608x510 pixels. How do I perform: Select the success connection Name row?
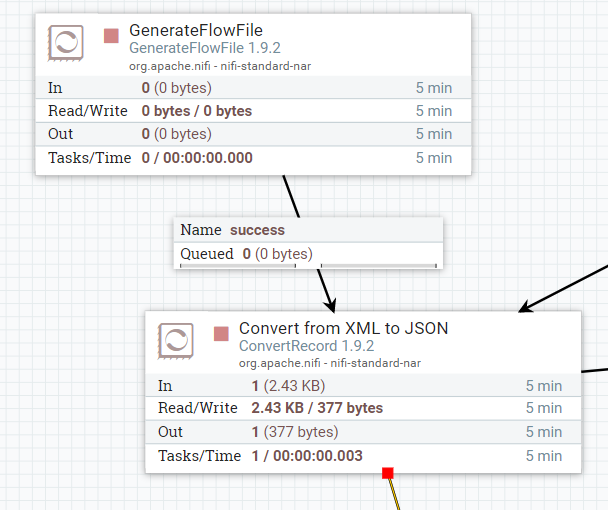click(x=308, y=230)
